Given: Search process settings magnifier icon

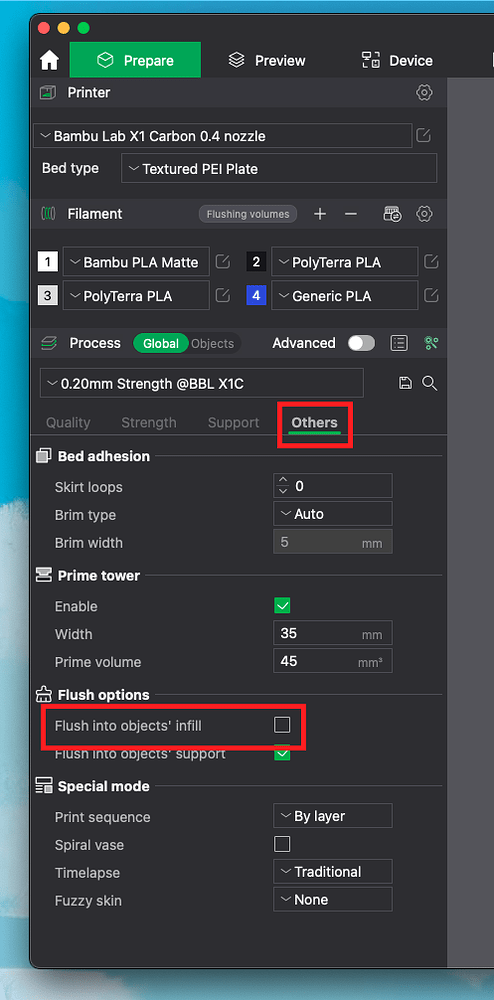Looking at the screenshot, I should (430, 383).
